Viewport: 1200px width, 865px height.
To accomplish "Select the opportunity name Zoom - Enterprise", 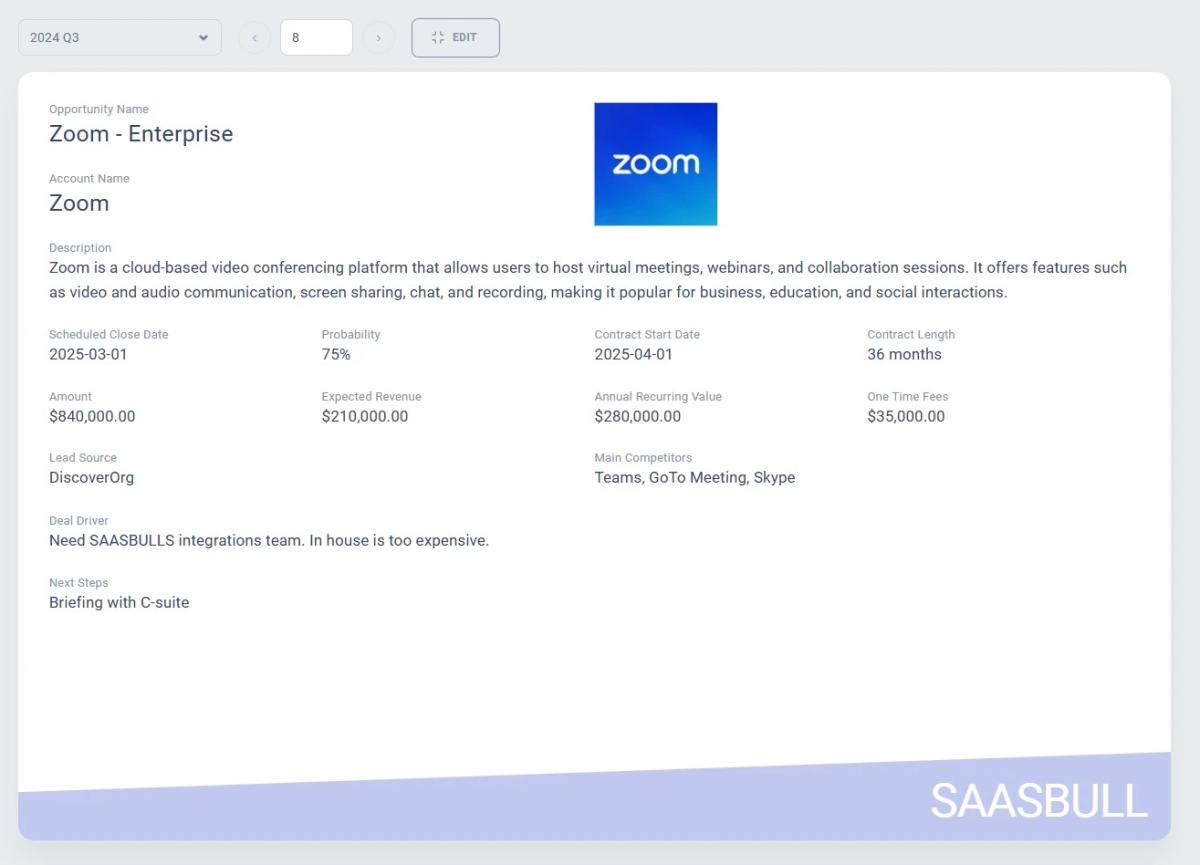I will click(x=141, y=134).
